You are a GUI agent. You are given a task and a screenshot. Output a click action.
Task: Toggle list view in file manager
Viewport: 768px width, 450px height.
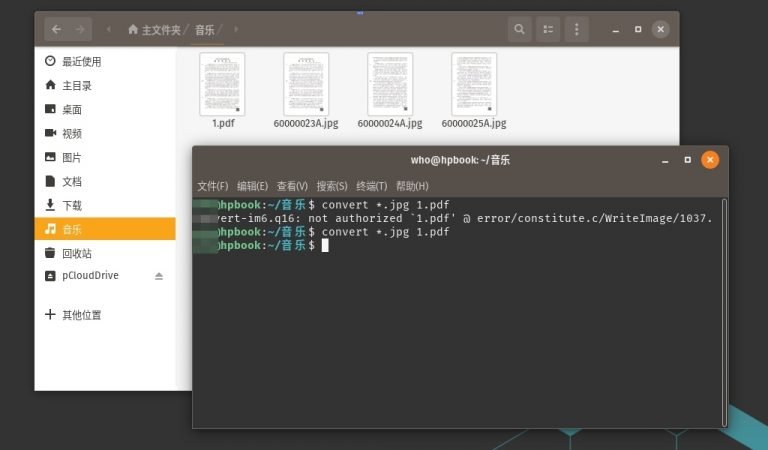coord(548,29)
